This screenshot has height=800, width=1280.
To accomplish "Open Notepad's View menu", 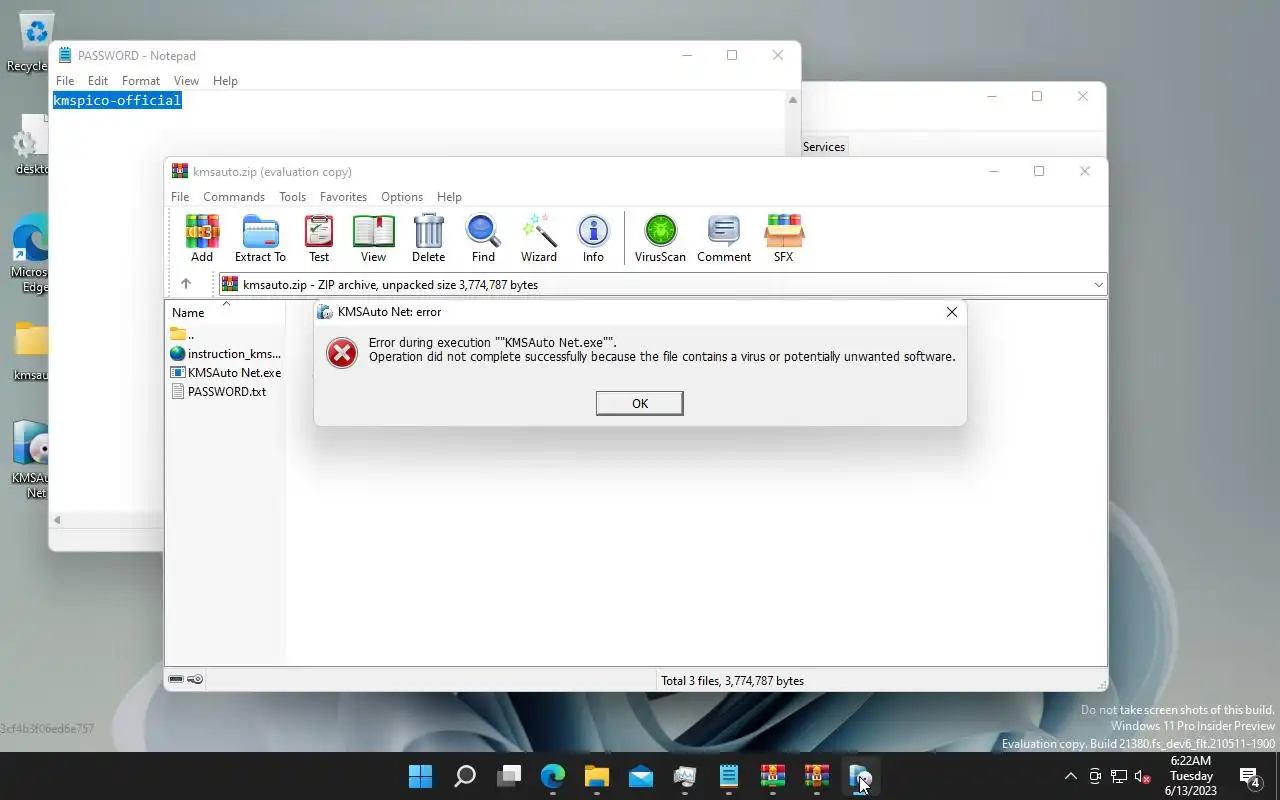I will point(186,81).
